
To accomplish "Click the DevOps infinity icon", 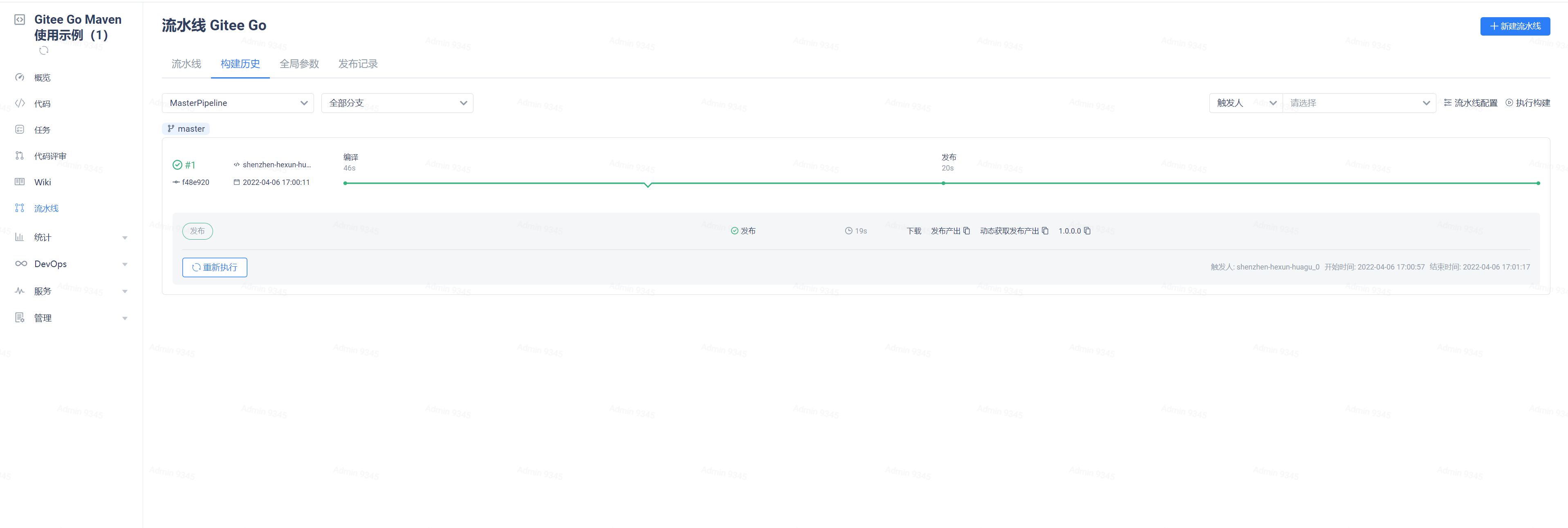I will [21, 264].
